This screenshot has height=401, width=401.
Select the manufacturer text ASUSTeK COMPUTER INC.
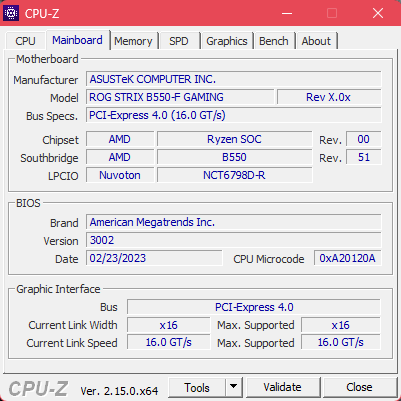153,79
